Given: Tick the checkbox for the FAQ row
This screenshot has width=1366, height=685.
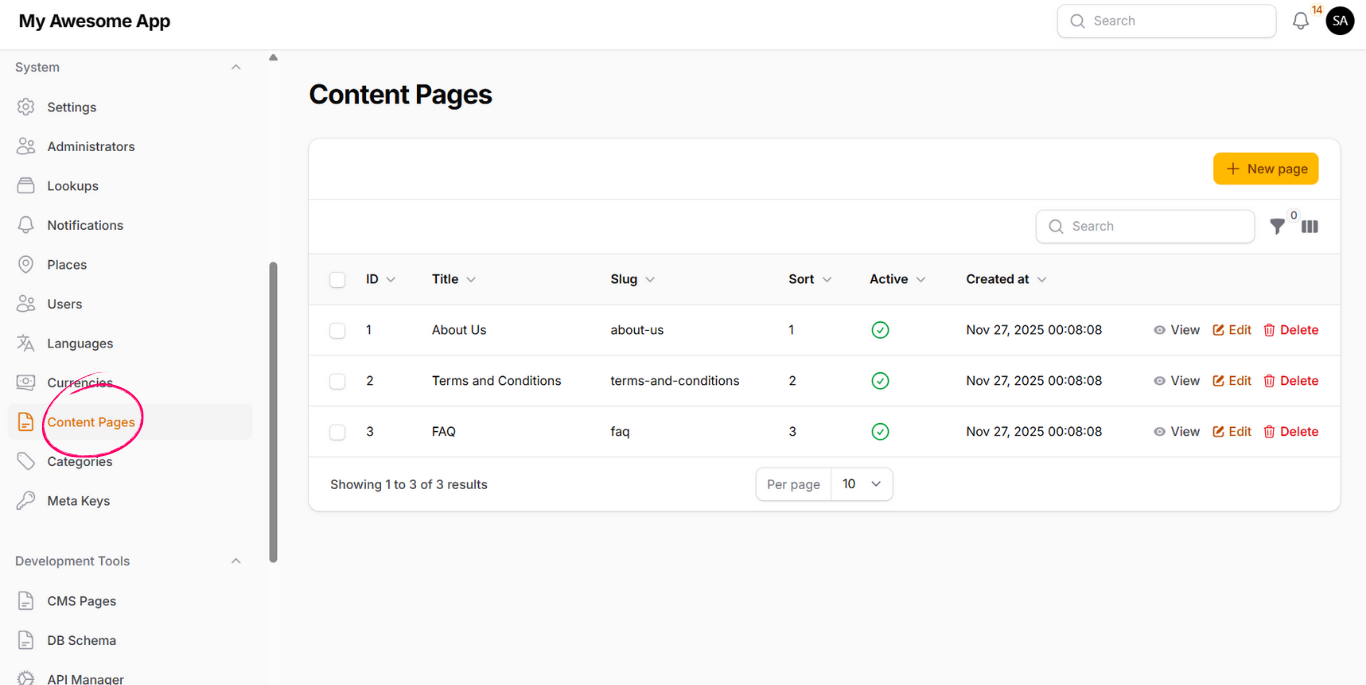Looking at the screenshot, I should 337,431.
